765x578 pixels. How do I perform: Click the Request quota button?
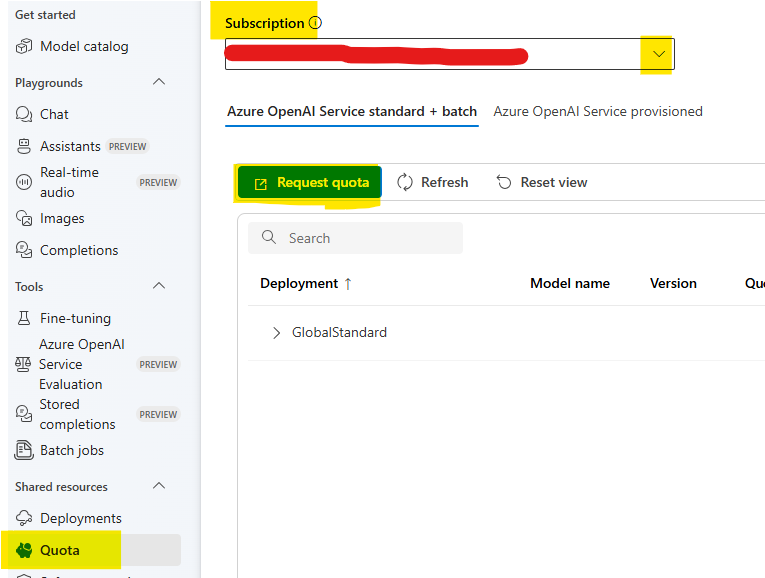[309, 182]
